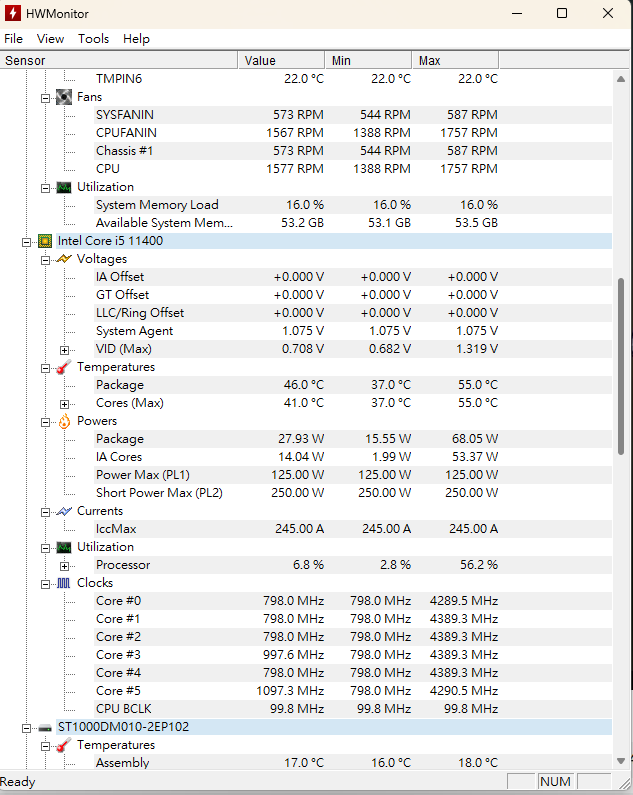Expand the VID (Max) voltage entry
The width and height of the screenshot is (633, 795).
(64, 350)
